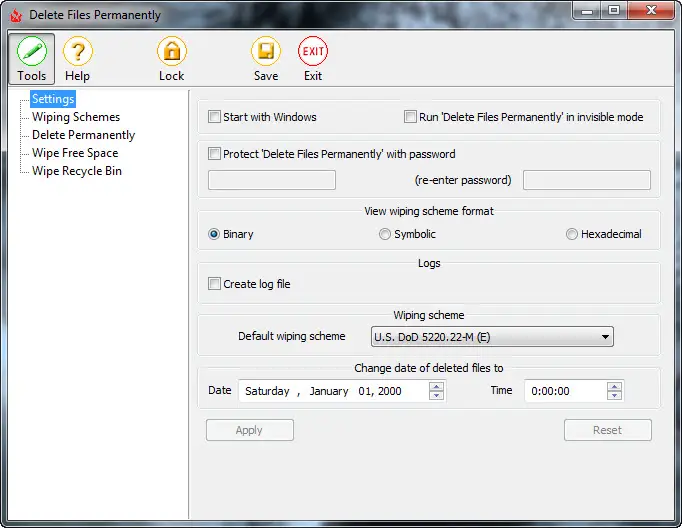
Task: Click the Save floppy disk icon
Action: click(x=266, y=51)
